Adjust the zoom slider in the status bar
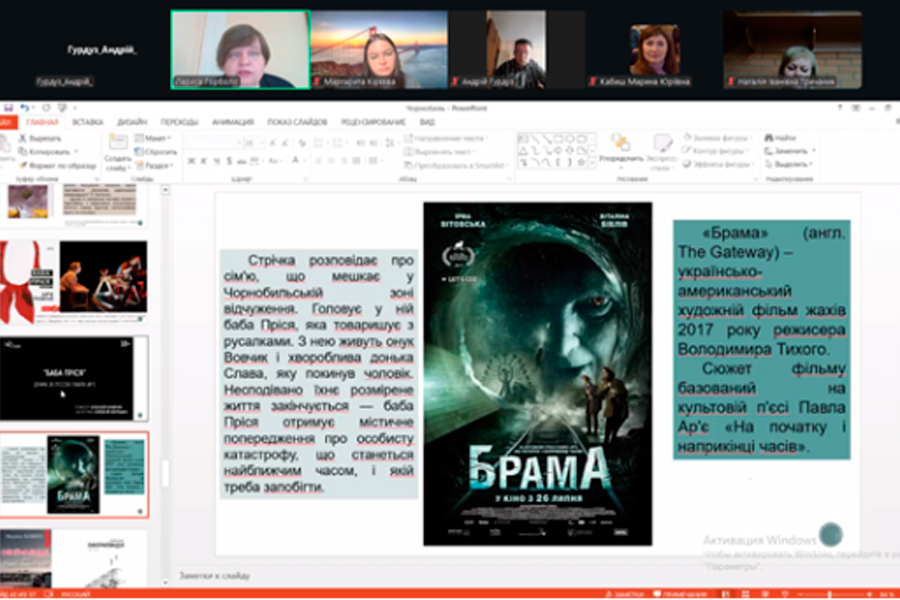 point(828,594)
